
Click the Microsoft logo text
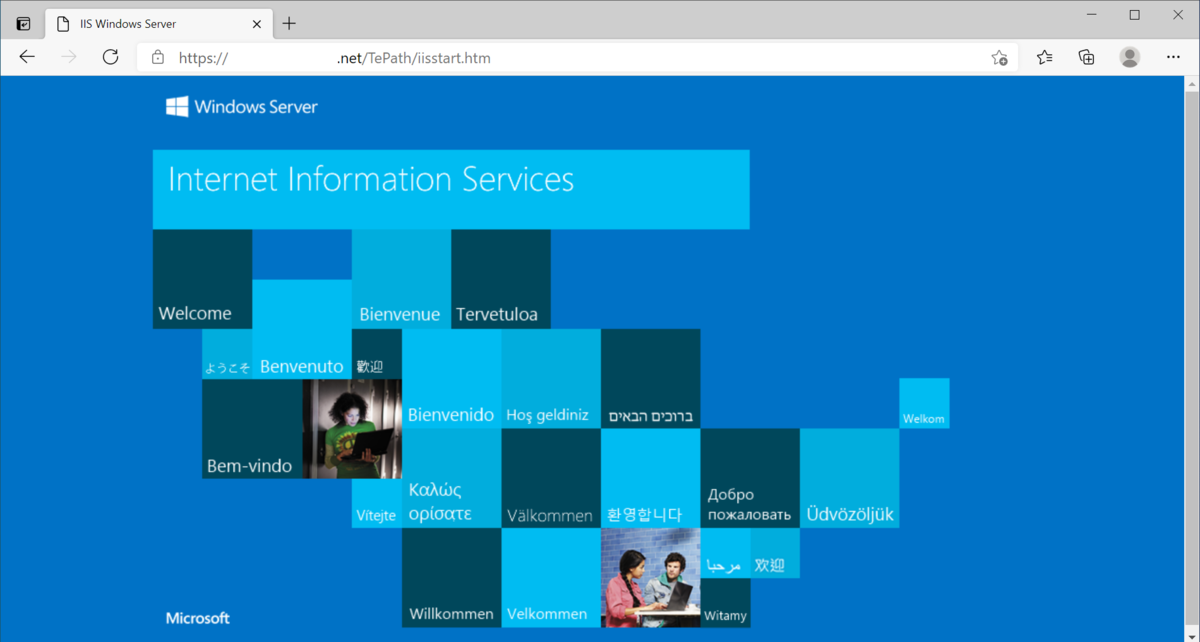pos(198,618)
